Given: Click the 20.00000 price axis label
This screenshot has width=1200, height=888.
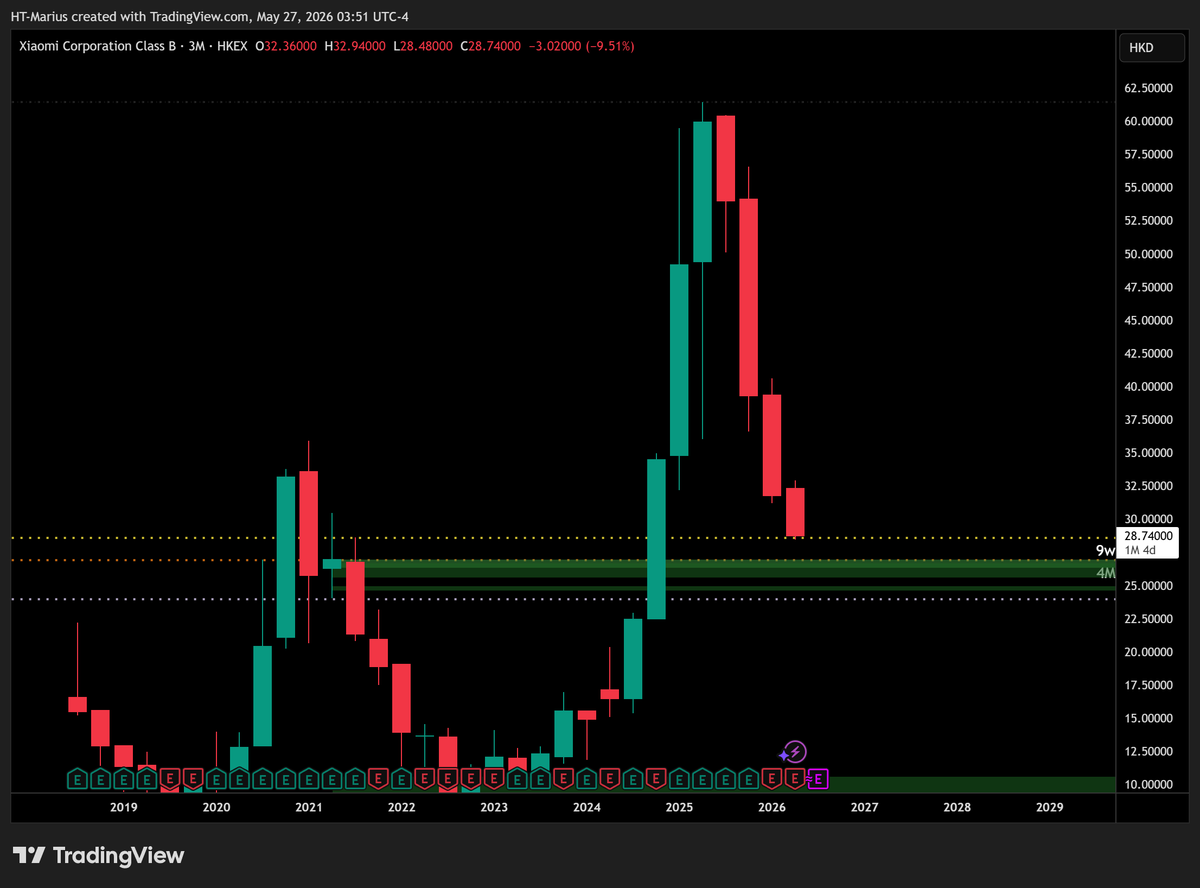Looking at the screenshot, I should [x=1148, y=652].
